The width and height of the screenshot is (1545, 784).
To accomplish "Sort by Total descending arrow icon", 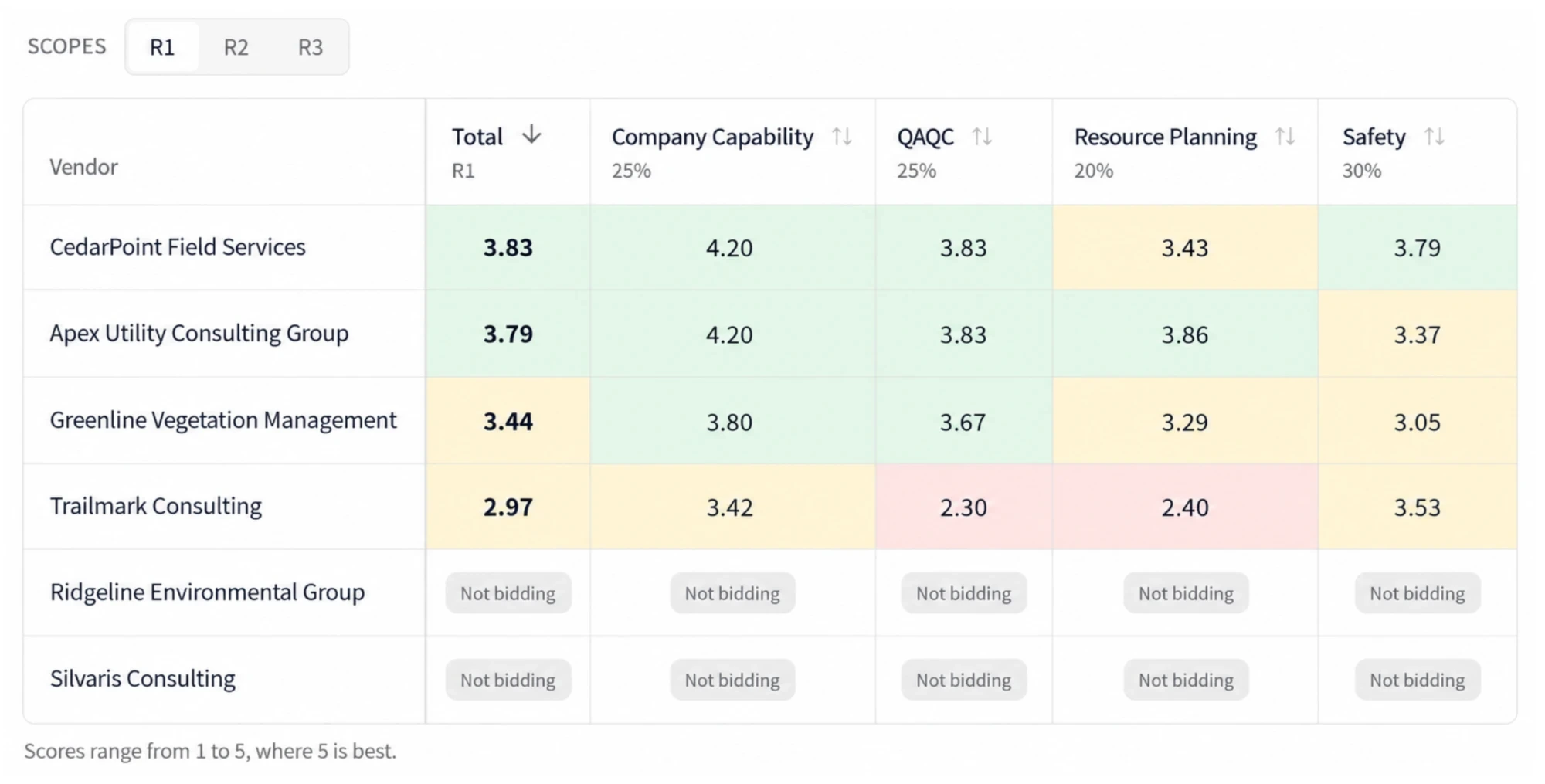I will tap(531, 135).
